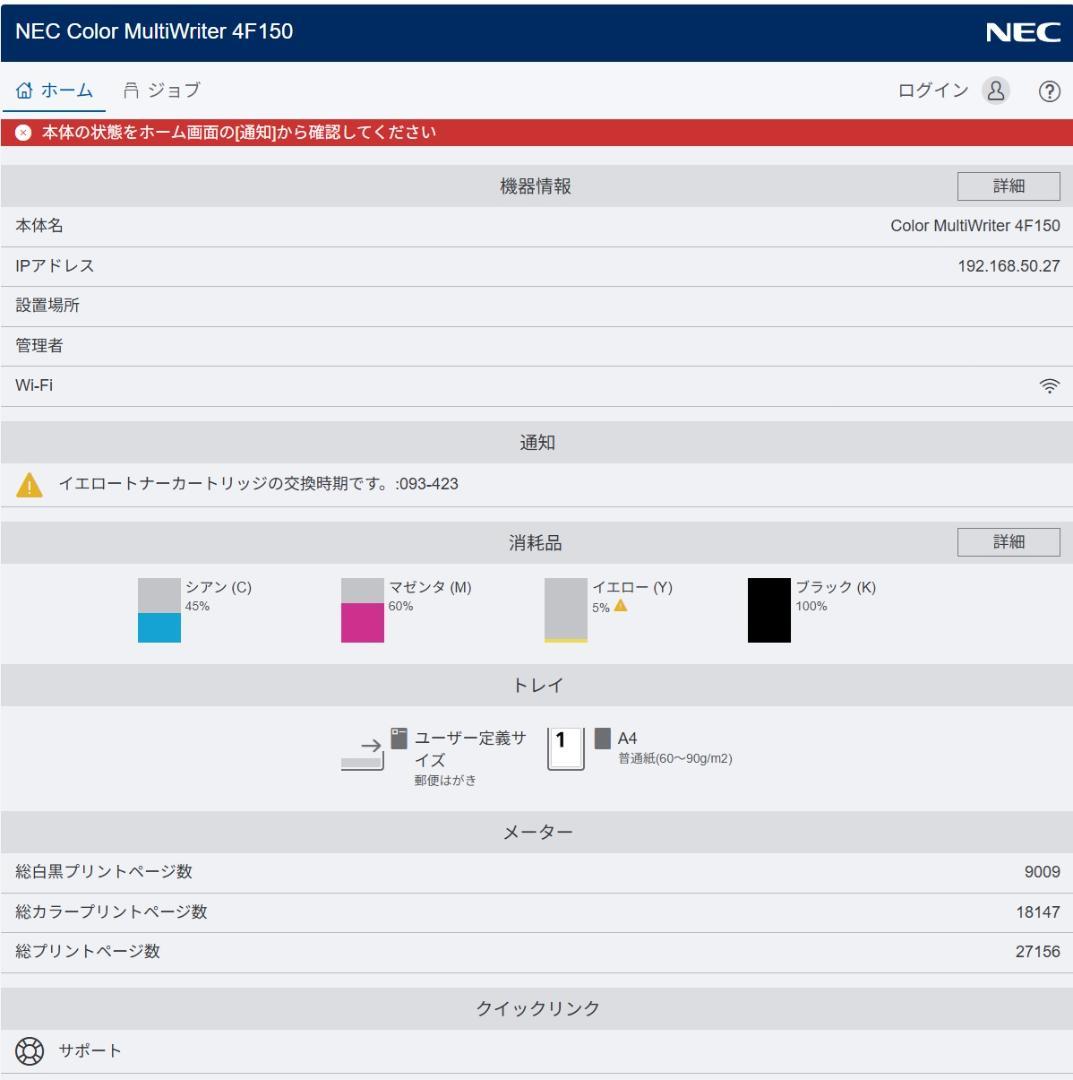Open the help icon in the top bar
This screenshot has width=1073, height=1080.
1048,89
